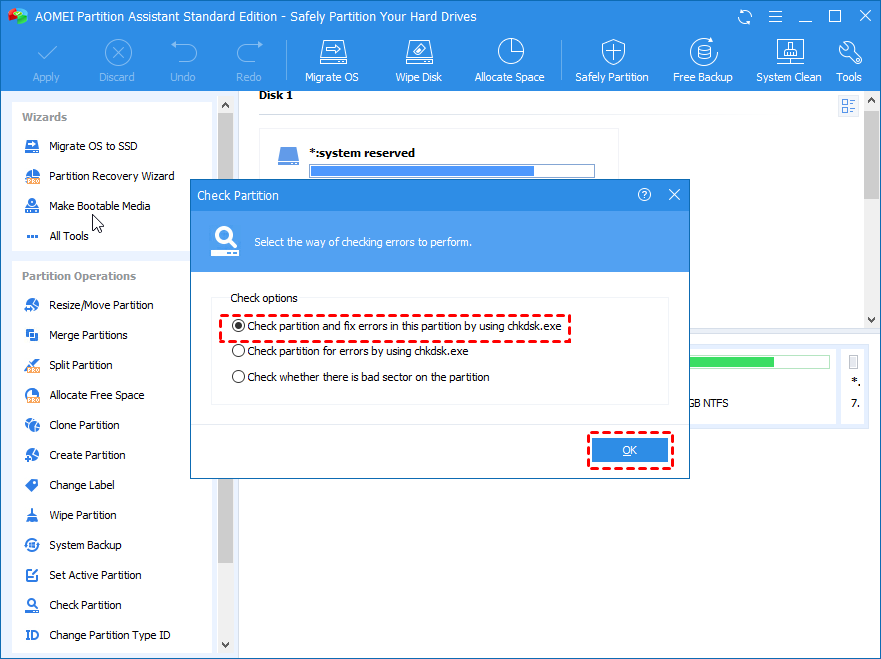This screenshot has height=659, width=881.
Task: Click the system reserved usage bar
Action: tap(452, 171)
